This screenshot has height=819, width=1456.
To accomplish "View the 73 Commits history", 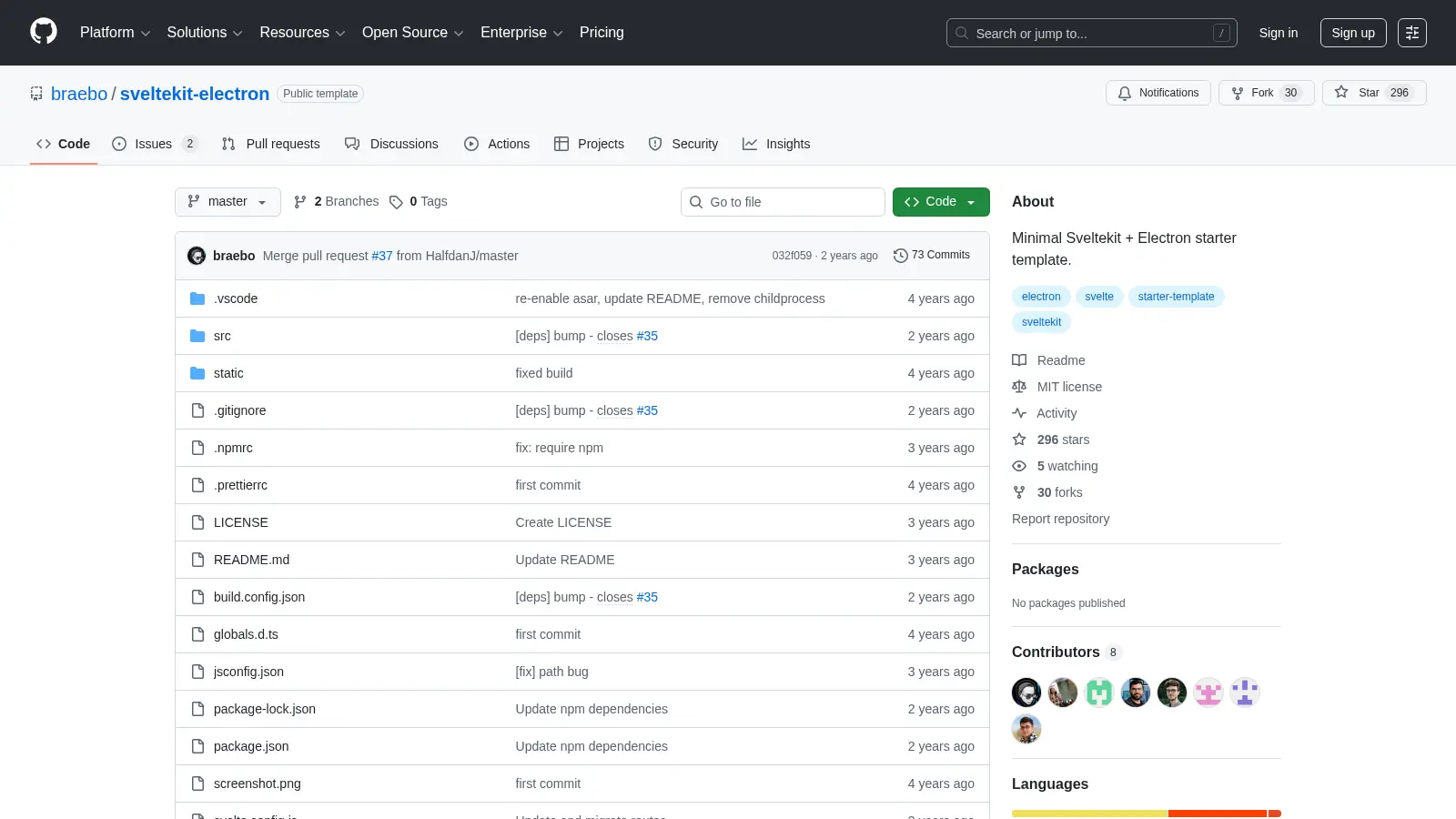I will pos(932,256).
